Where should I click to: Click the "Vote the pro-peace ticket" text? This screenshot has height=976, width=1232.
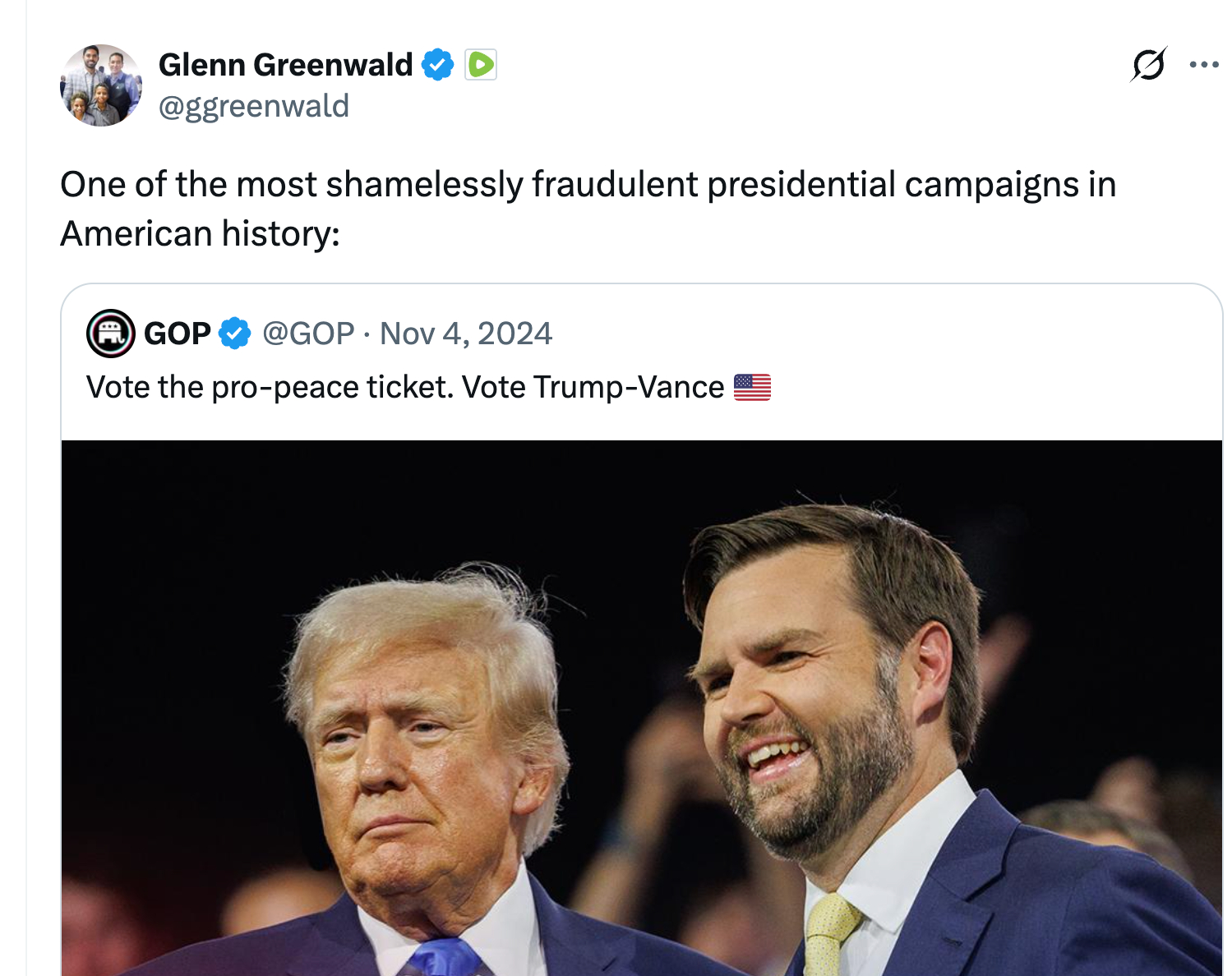[x=270, y=387]
